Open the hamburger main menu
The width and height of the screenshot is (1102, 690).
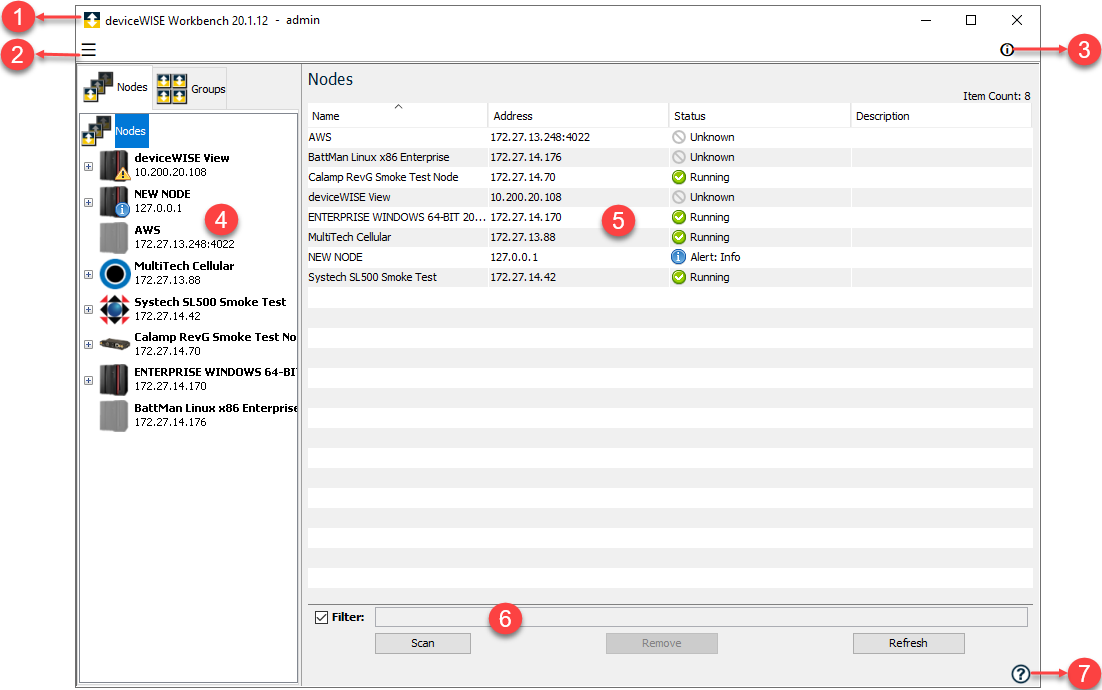point(89,50)
